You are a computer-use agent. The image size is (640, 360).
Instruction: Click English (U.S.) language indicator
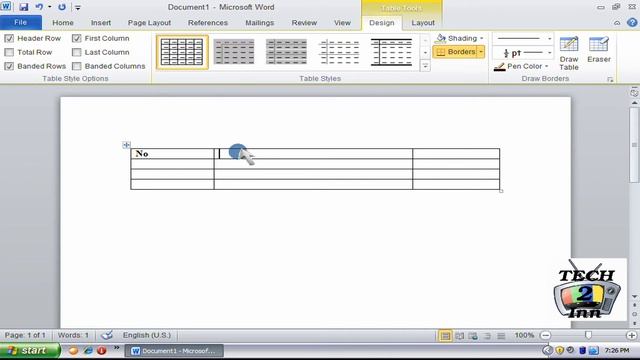tap(147, 335)
